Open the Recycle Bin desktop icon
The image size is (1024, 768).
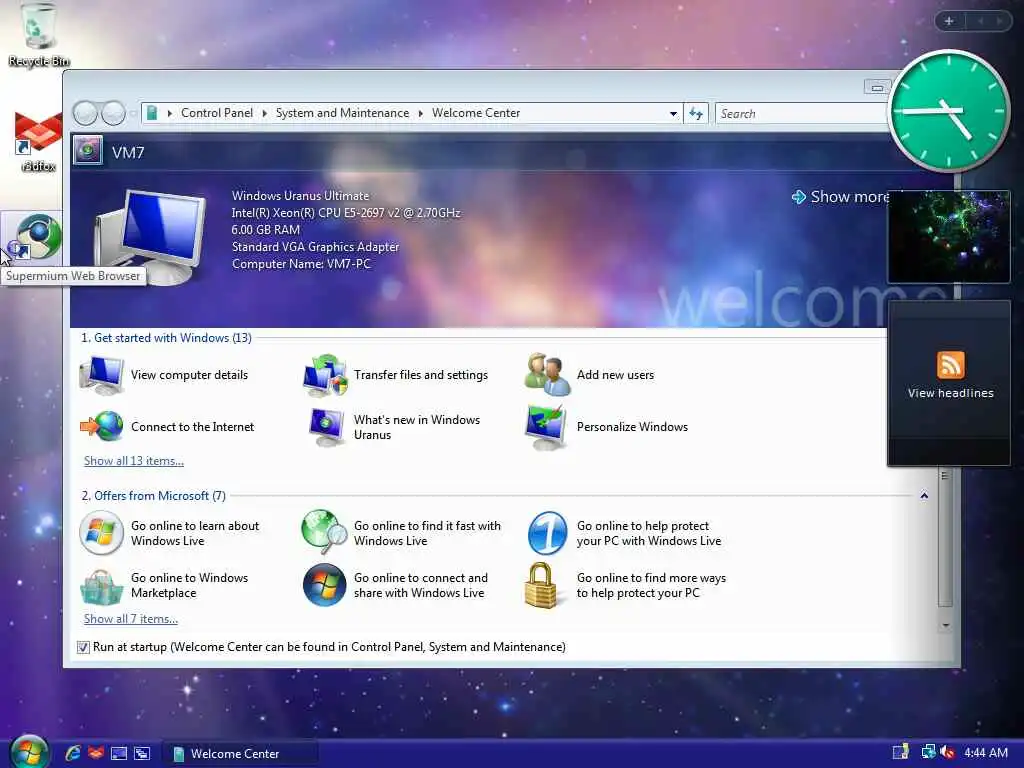(39, 34)
